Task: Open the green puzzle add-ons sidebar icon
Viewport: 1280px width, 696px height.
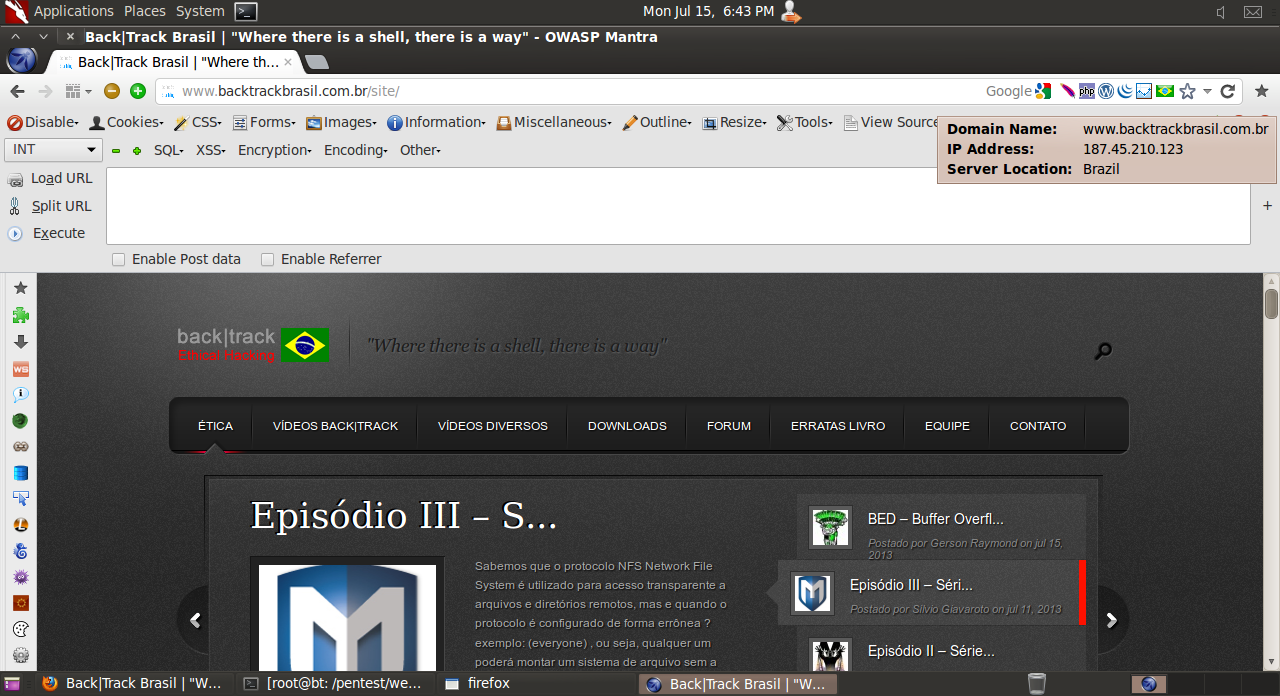Action: coord(20,315)
